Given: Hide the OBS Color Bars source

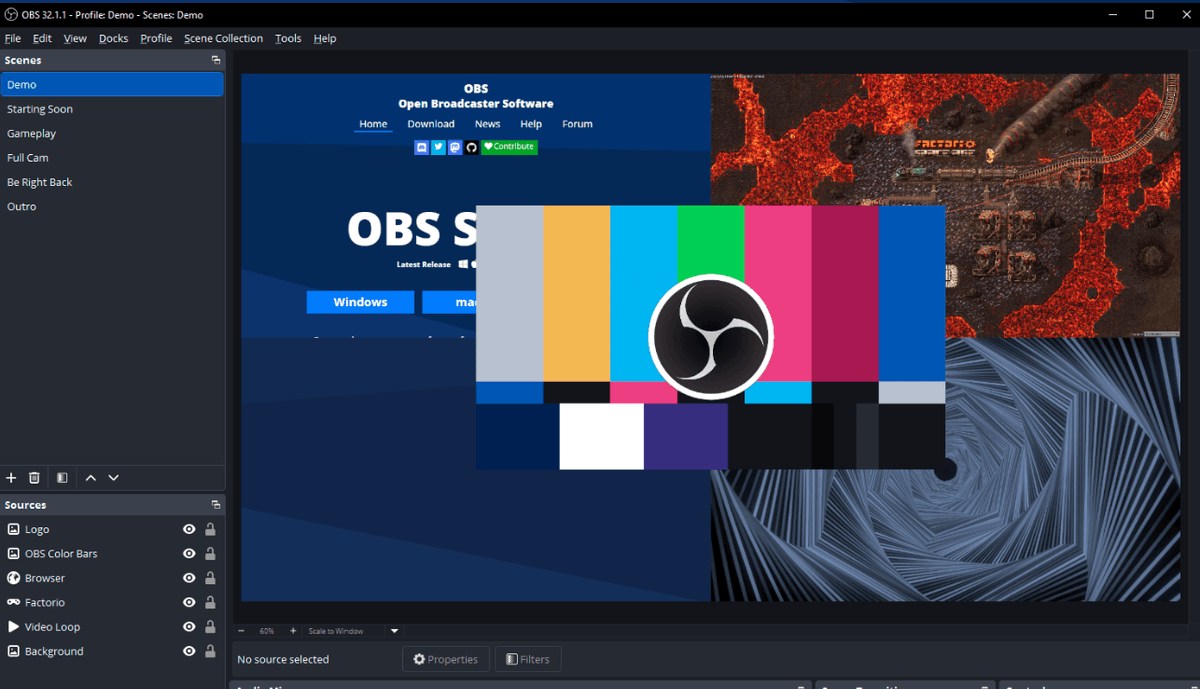Looking at the screenshot, I should [x=189, y=553].
